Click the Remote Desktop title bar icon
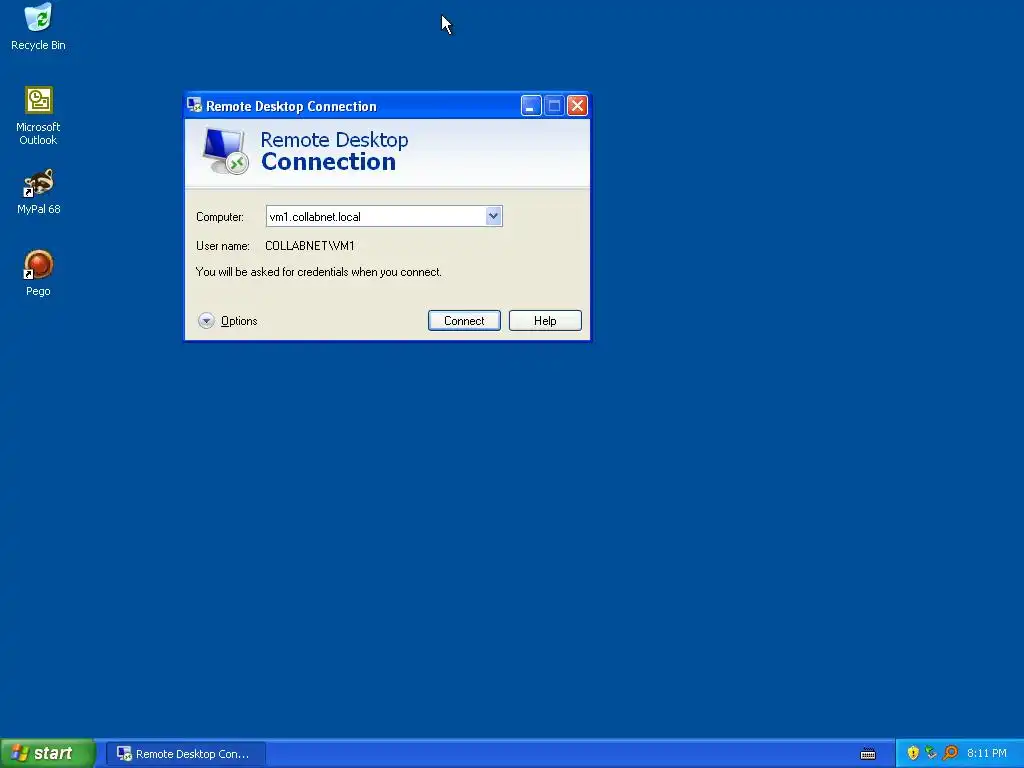 coord(194,105)
